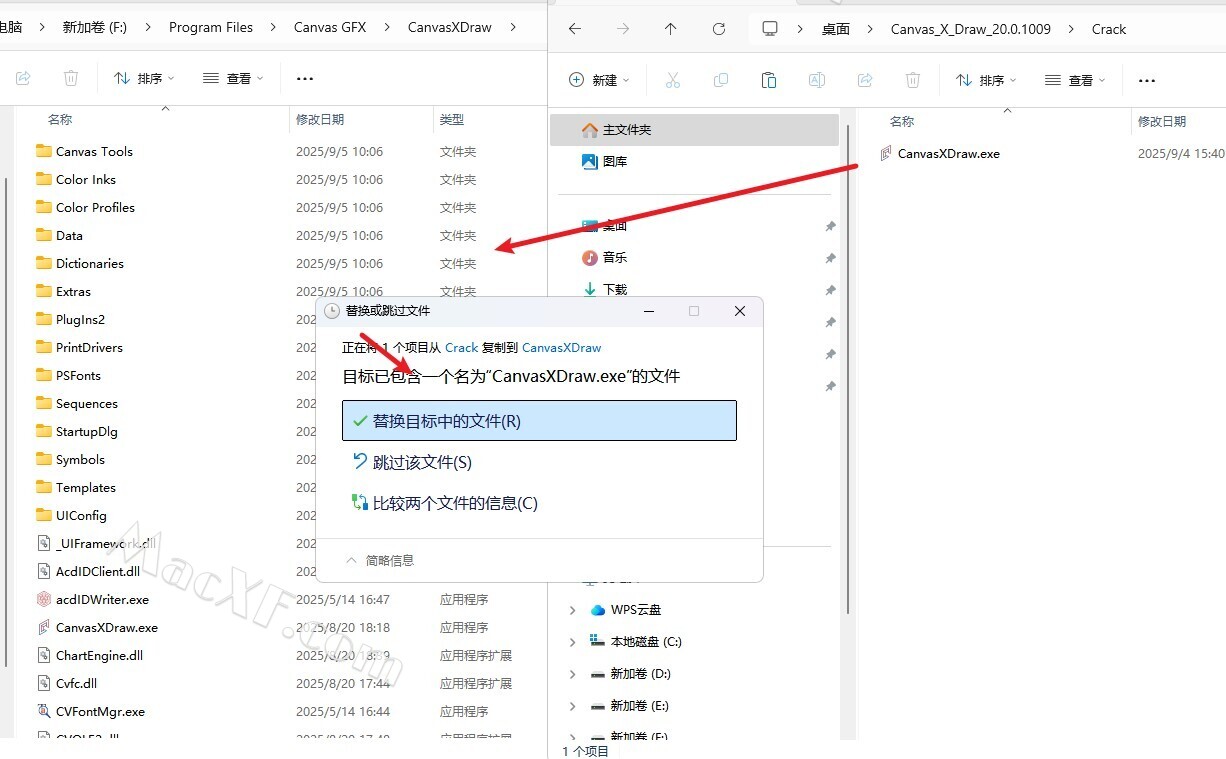The height and width of the screenshot is (759, 1226).
Task: Click the 音乐 music icon in sidebar
Action: [590, 257]
